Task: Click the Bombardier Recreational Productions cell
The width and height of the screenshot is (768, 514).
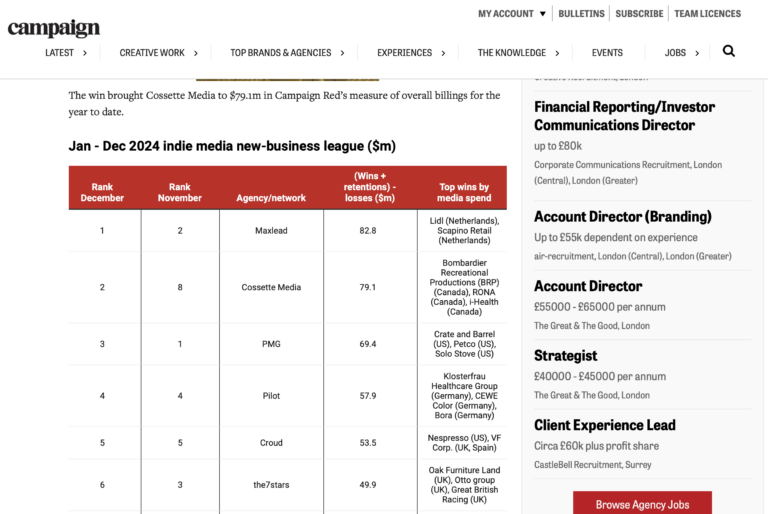Action: click(464, 287)
